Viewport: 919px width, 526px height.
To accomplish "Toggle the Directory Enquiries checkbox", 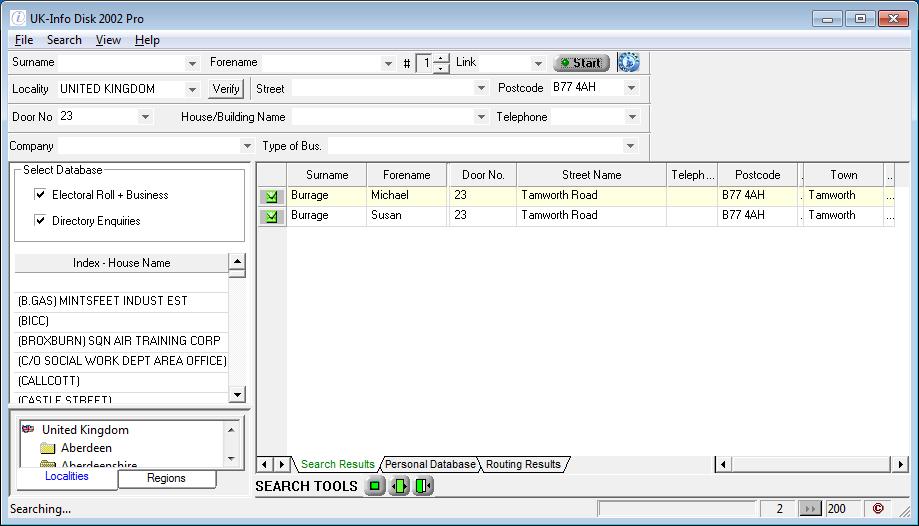I will click(x=41, y=221).
